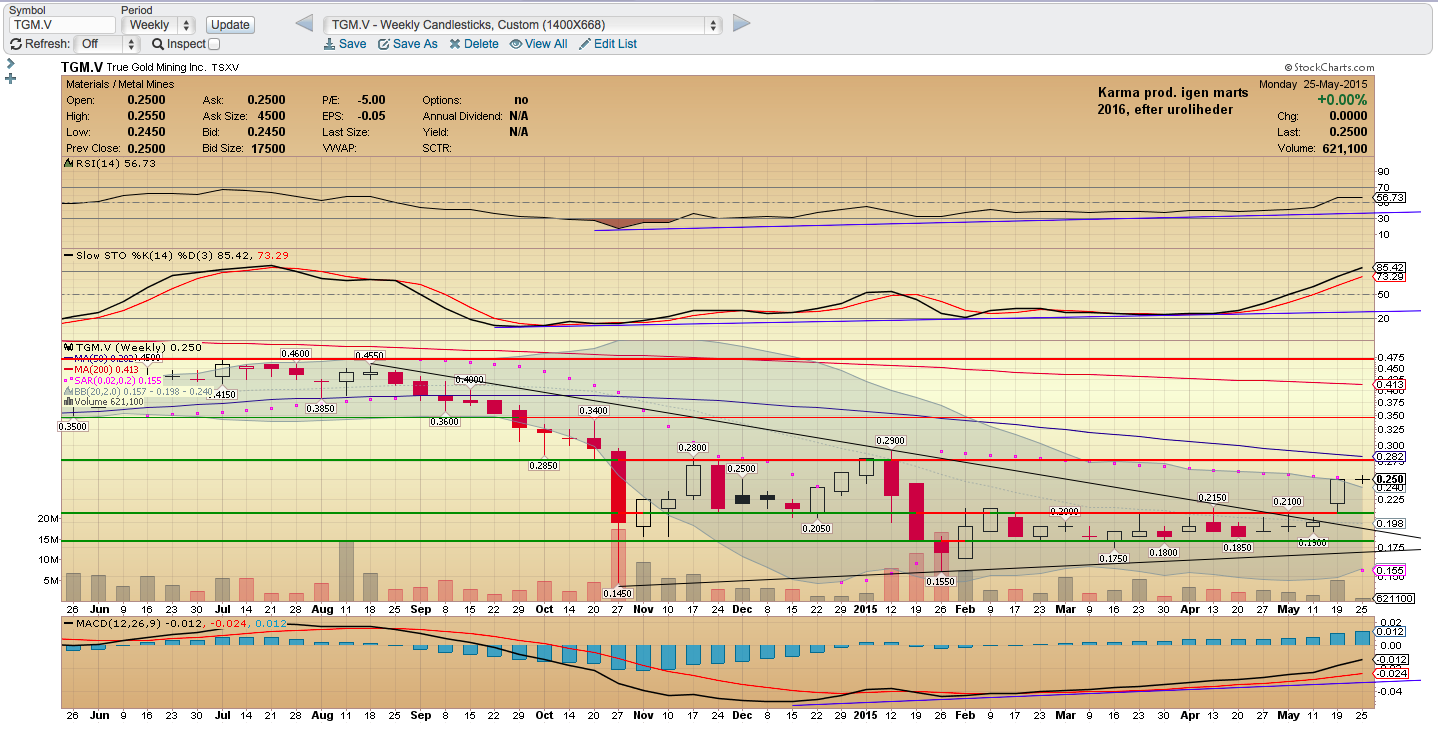The width and height of the screenshot is (1438, 731).
Task: Click the View All eye icon
Action: (x=516, y=44)
